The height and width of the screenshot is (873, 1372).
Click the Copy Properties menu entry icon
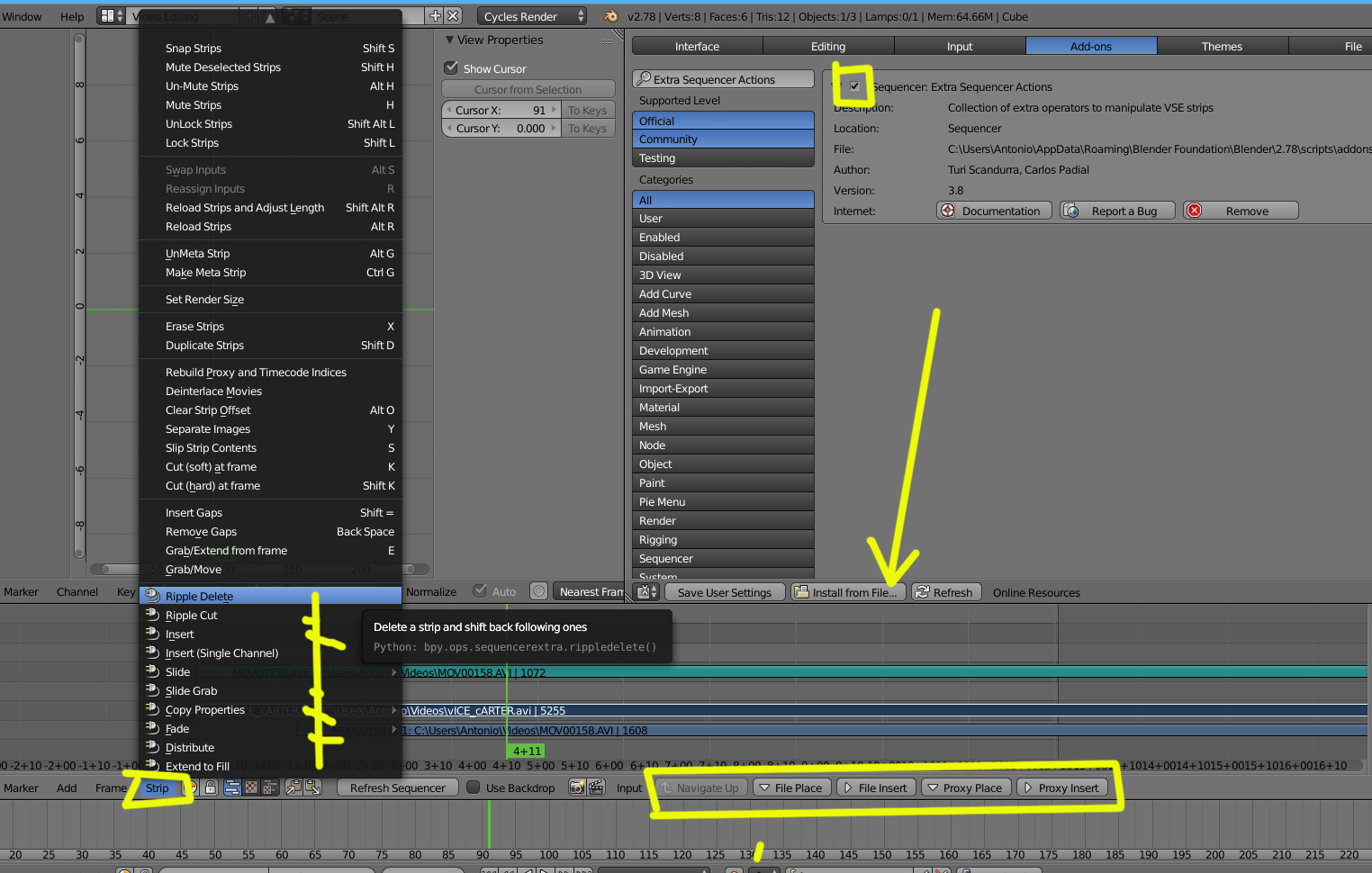coord(152,709)
